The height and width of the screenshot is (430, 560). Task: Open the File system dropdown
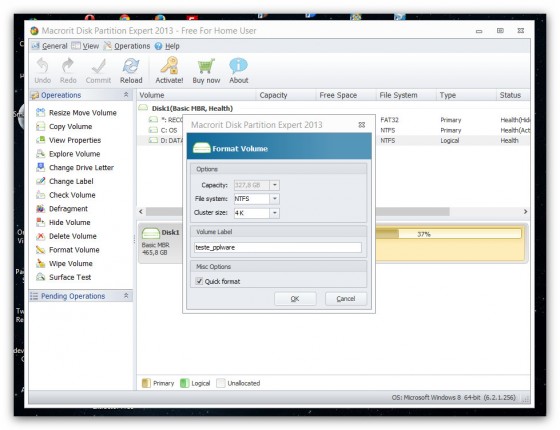(275, 199)
